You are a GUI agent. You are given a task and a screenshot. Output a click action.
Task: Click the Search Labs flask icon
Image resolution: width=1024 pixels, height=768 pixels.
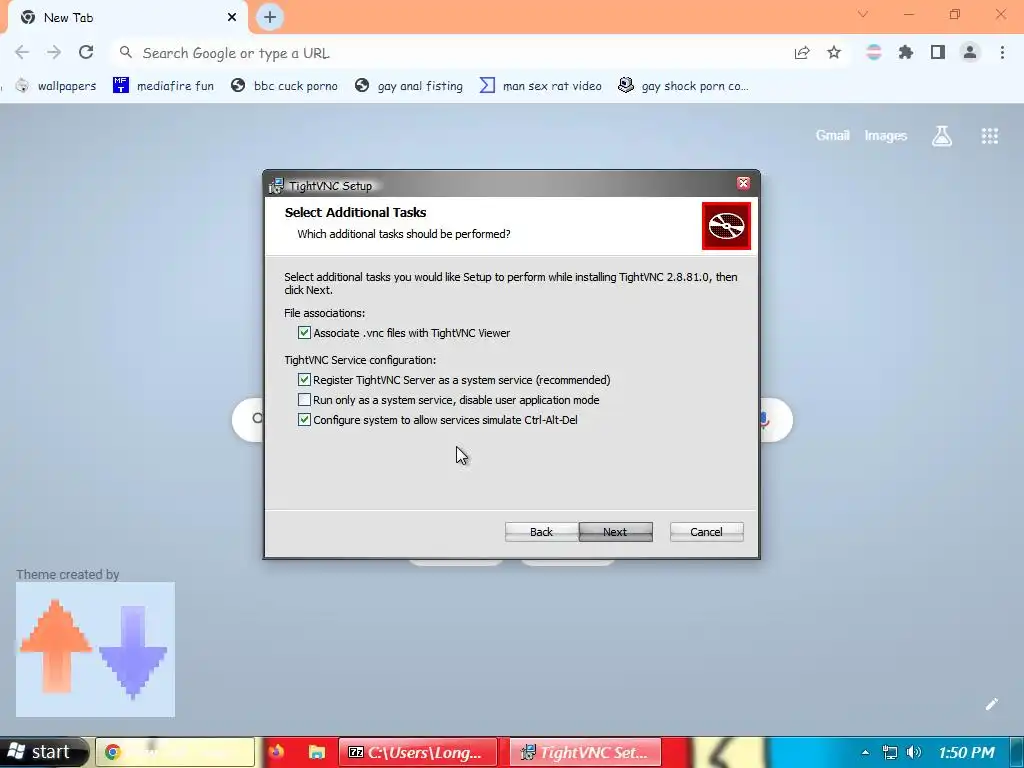point(942,136)
